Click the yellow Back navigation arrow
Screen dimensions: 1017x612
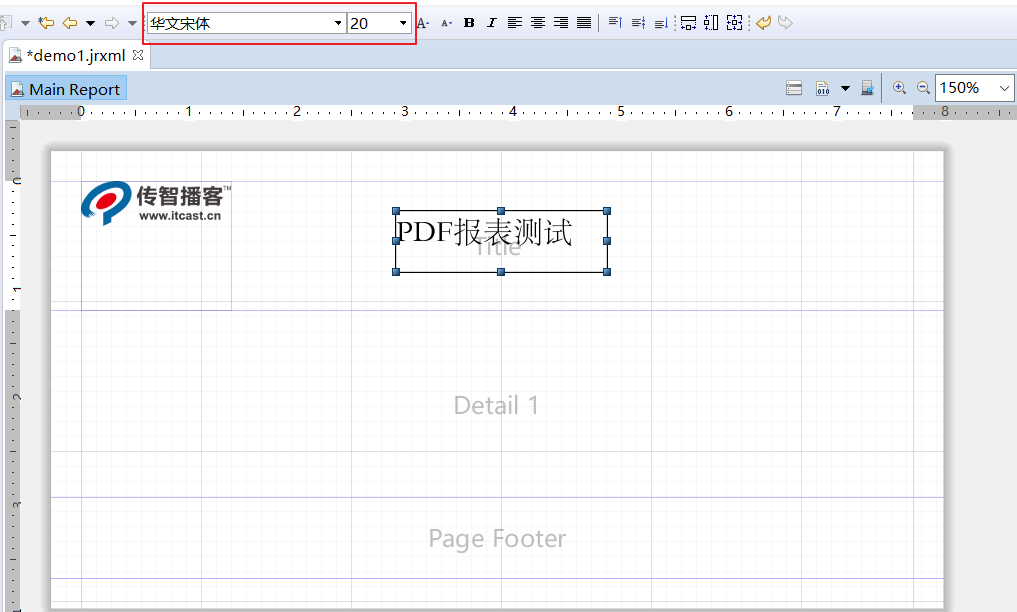(69, 23)
